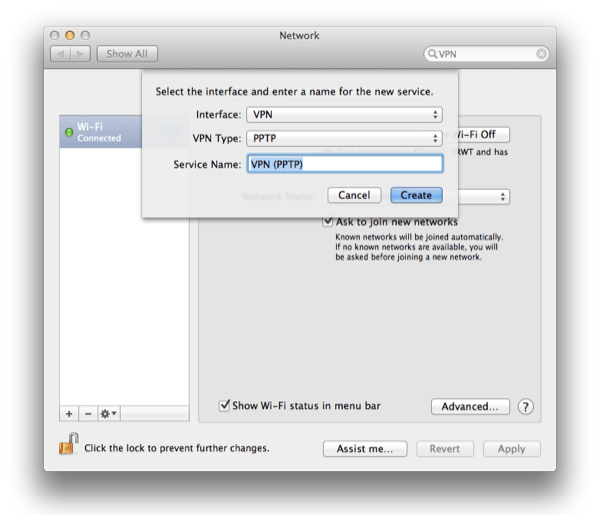Clear the VPN search text
This screenshot has width=600, height=515.
click(x=541, y=54)
